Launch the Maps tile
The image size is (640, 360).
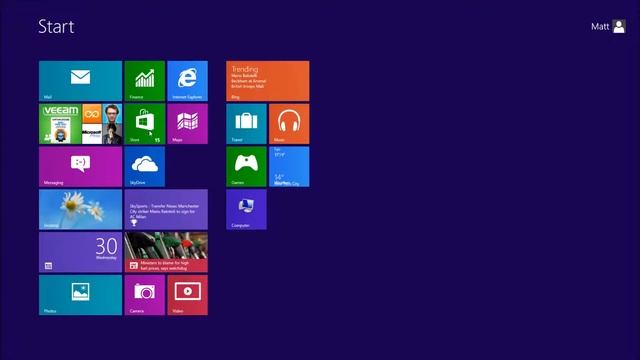tap(187, 124)
